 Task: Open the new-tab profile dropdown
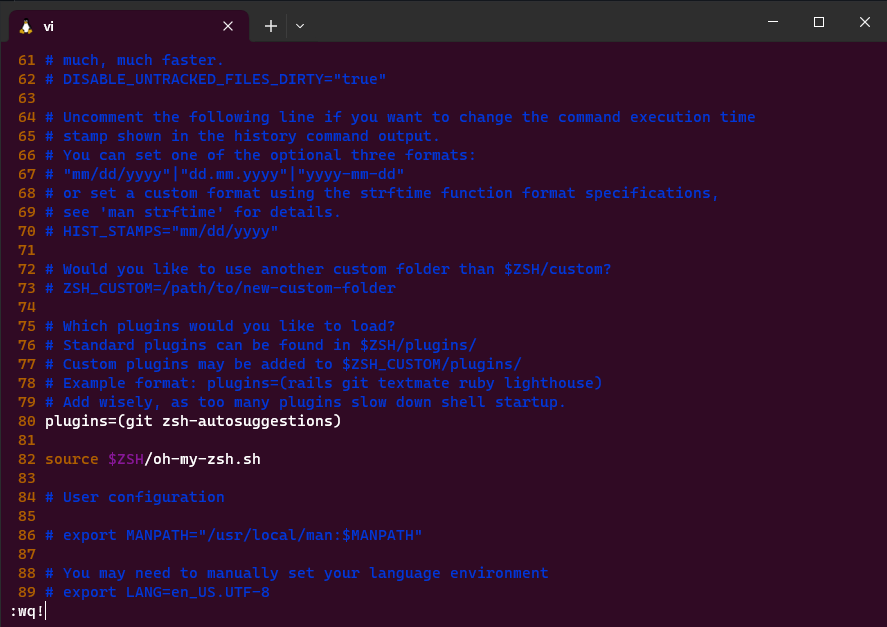(300, 26)
